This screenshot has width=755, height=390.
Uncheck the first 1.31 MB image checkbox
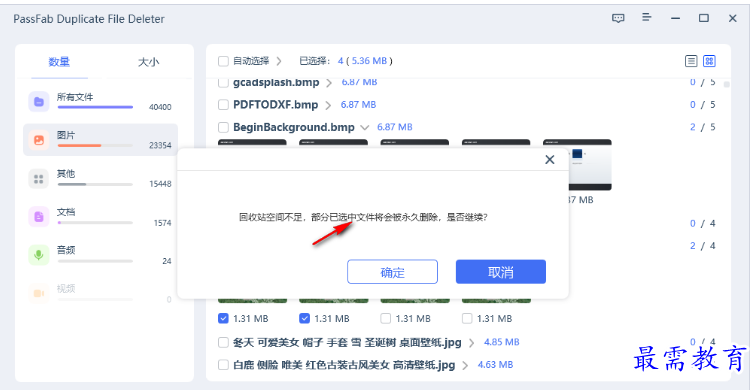(x=223, y=318)
